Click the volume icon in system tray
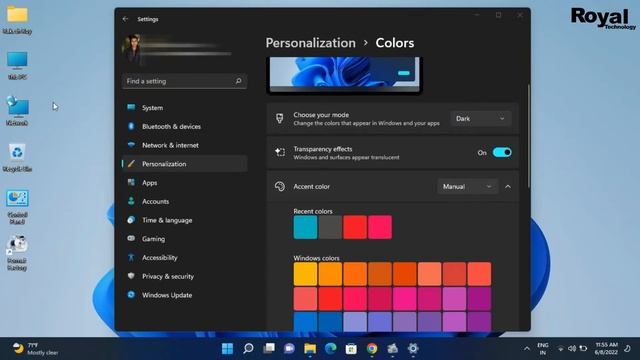The width and height of the screenshot is (640, 360). tap(572, 349)
